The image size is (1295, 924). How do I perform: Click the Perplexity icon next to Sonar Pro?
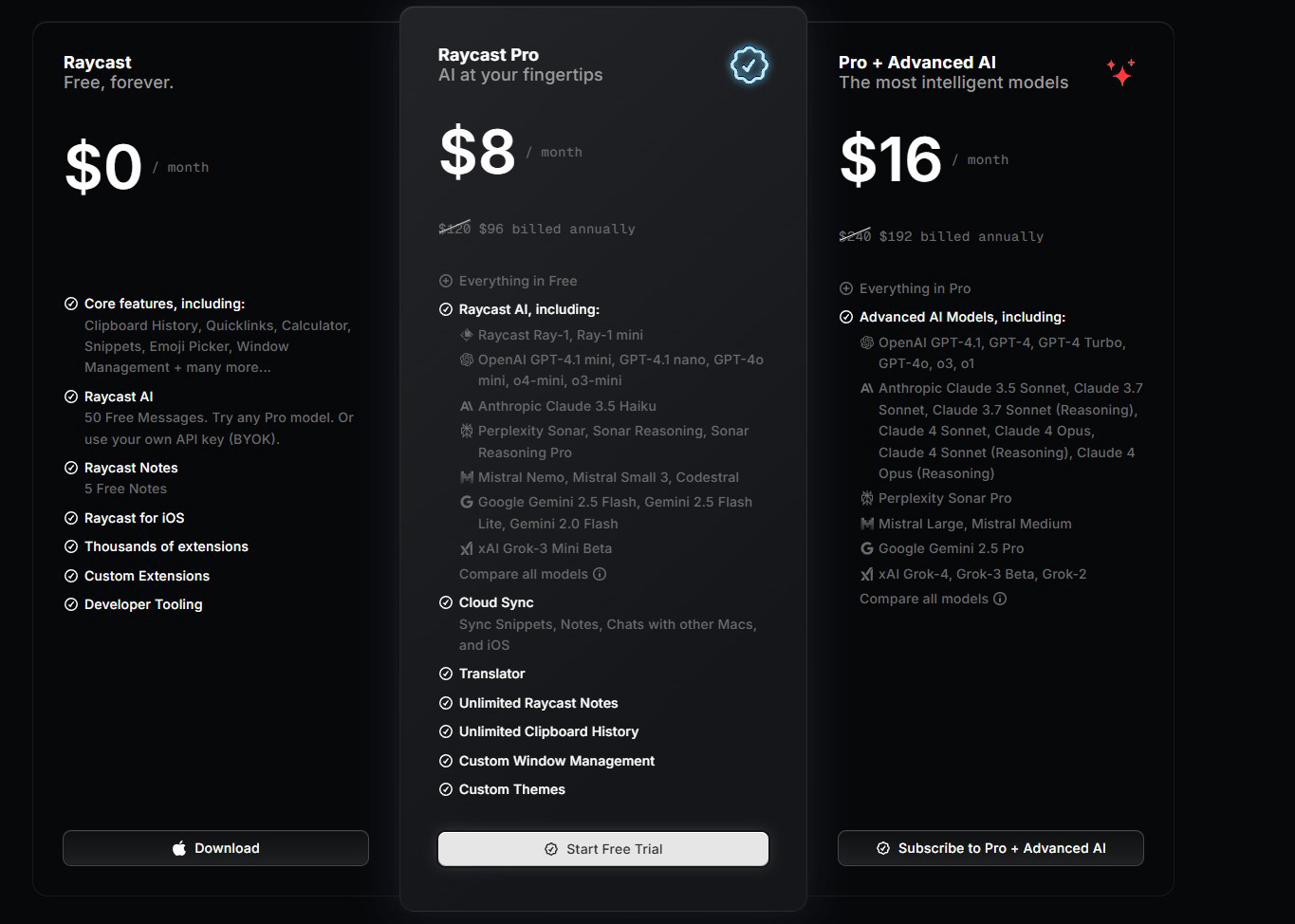click(x=866, y=498)
